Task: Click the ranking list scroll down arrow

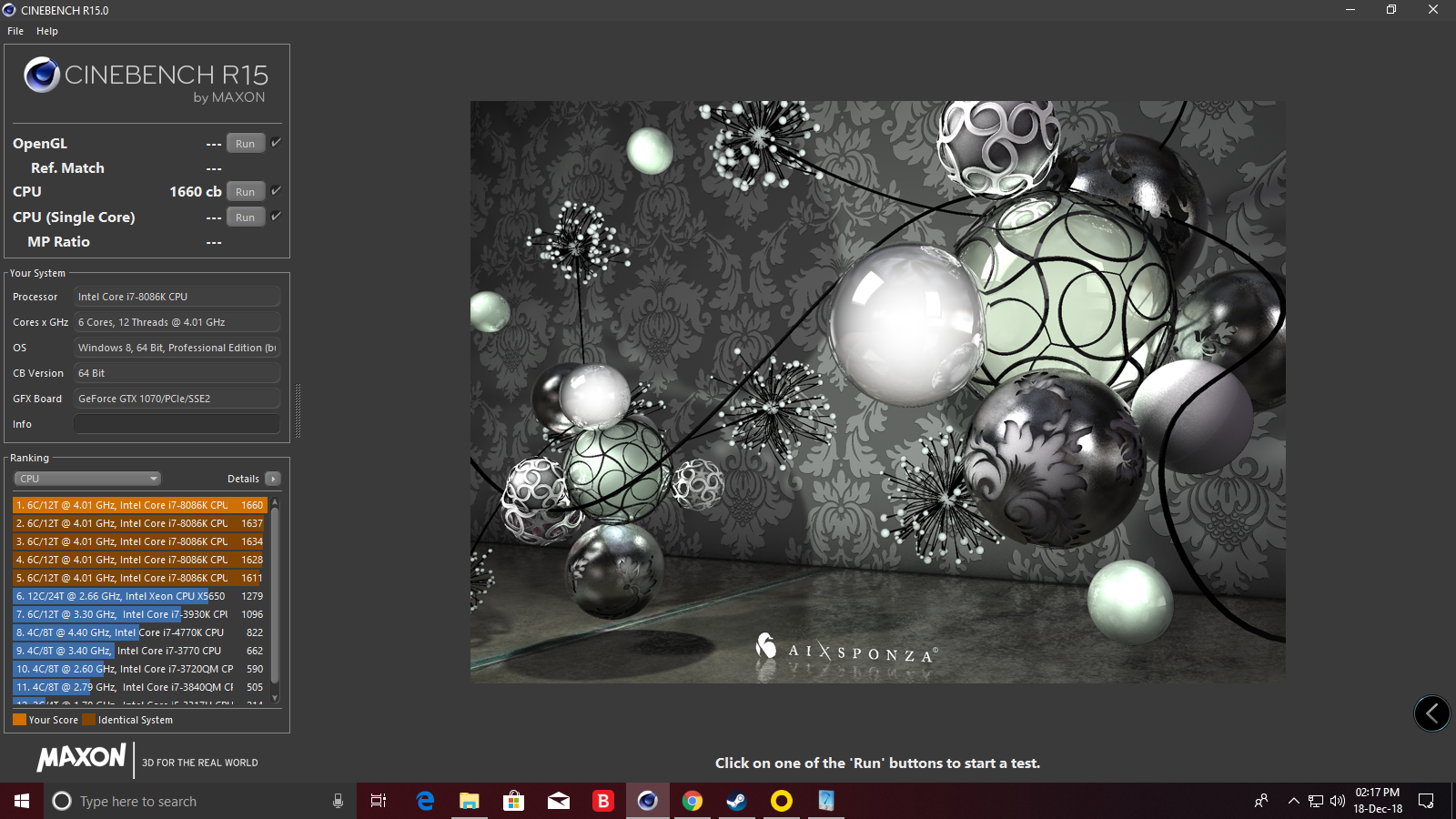Action: click(x=275, y=699)
